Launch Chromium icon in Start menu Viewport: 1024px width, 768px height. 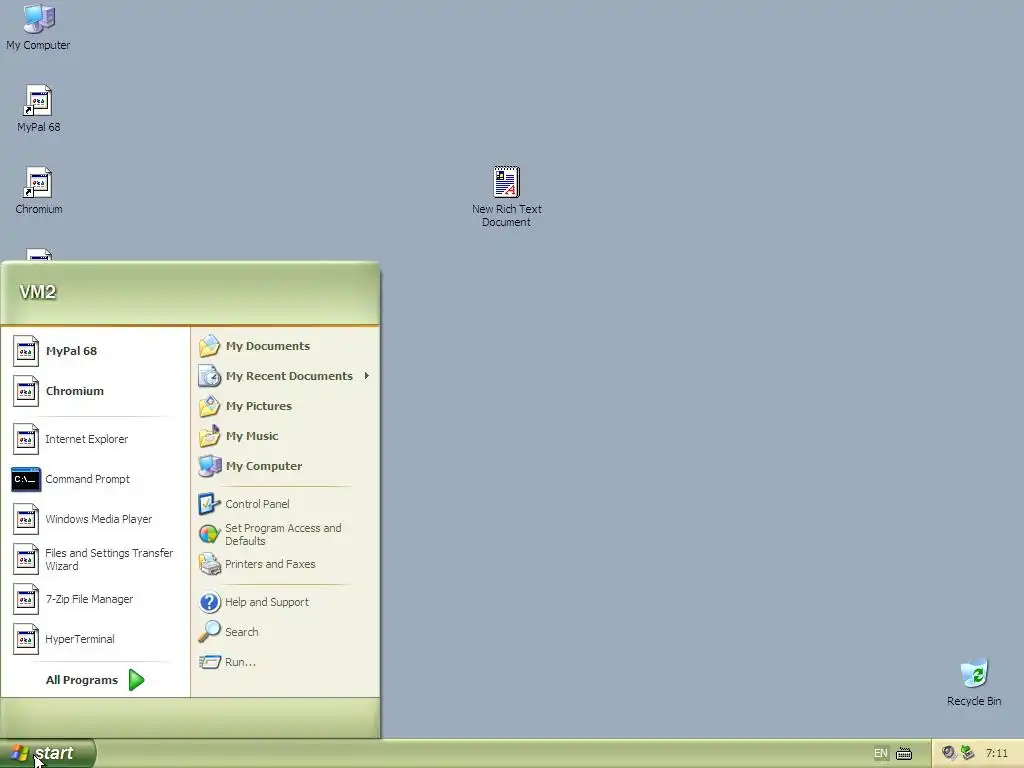[x=26, y=391]
